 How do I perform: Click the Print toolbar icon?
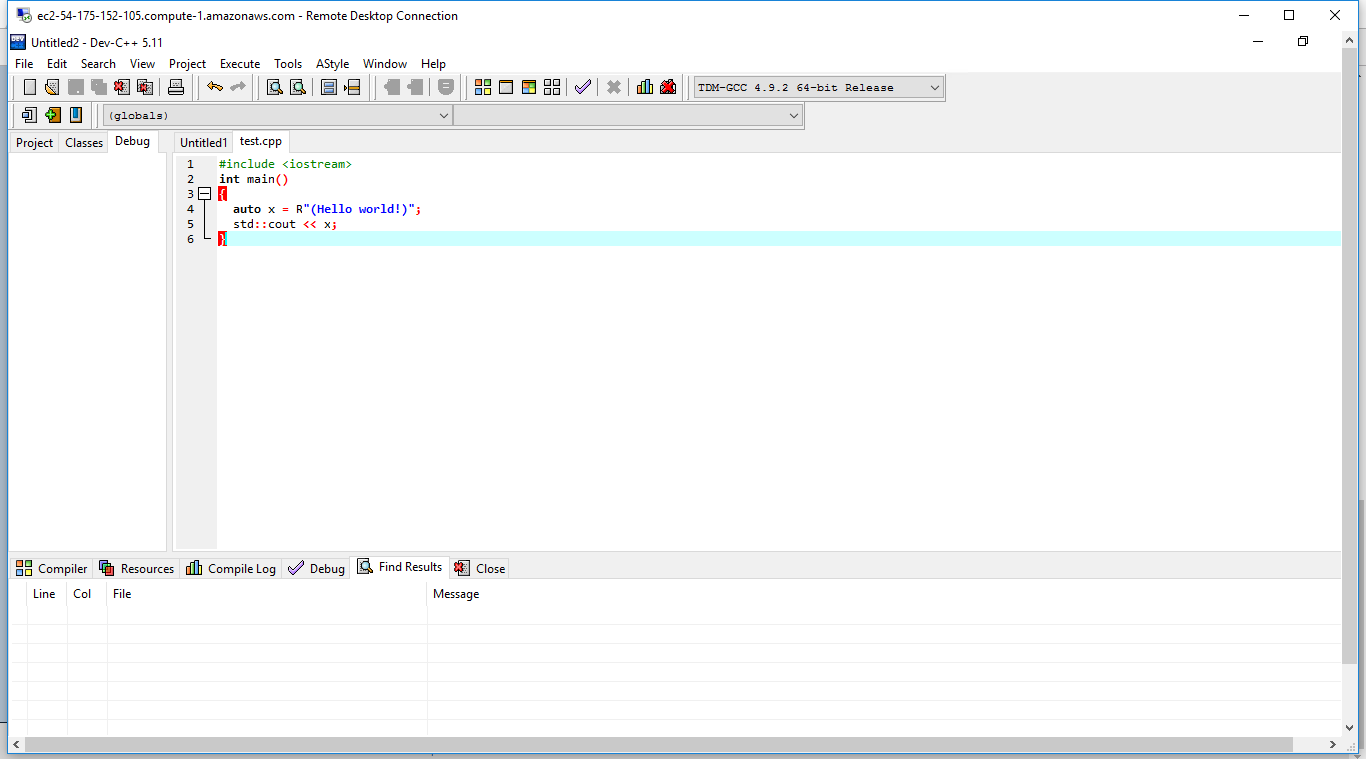(x=176, y=87)
